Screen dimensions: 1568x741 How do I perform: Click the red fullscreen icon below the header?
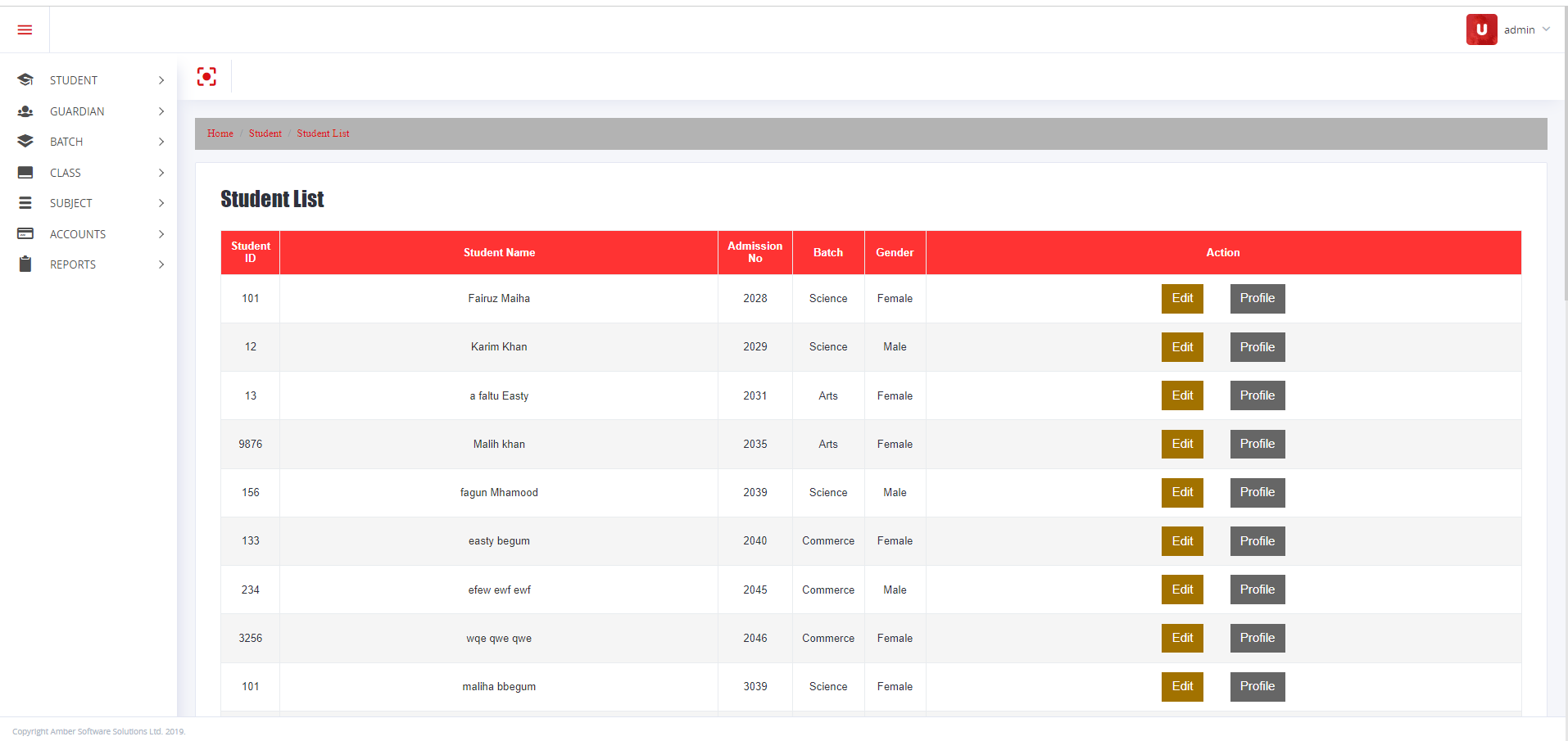[x=206, y=75]
